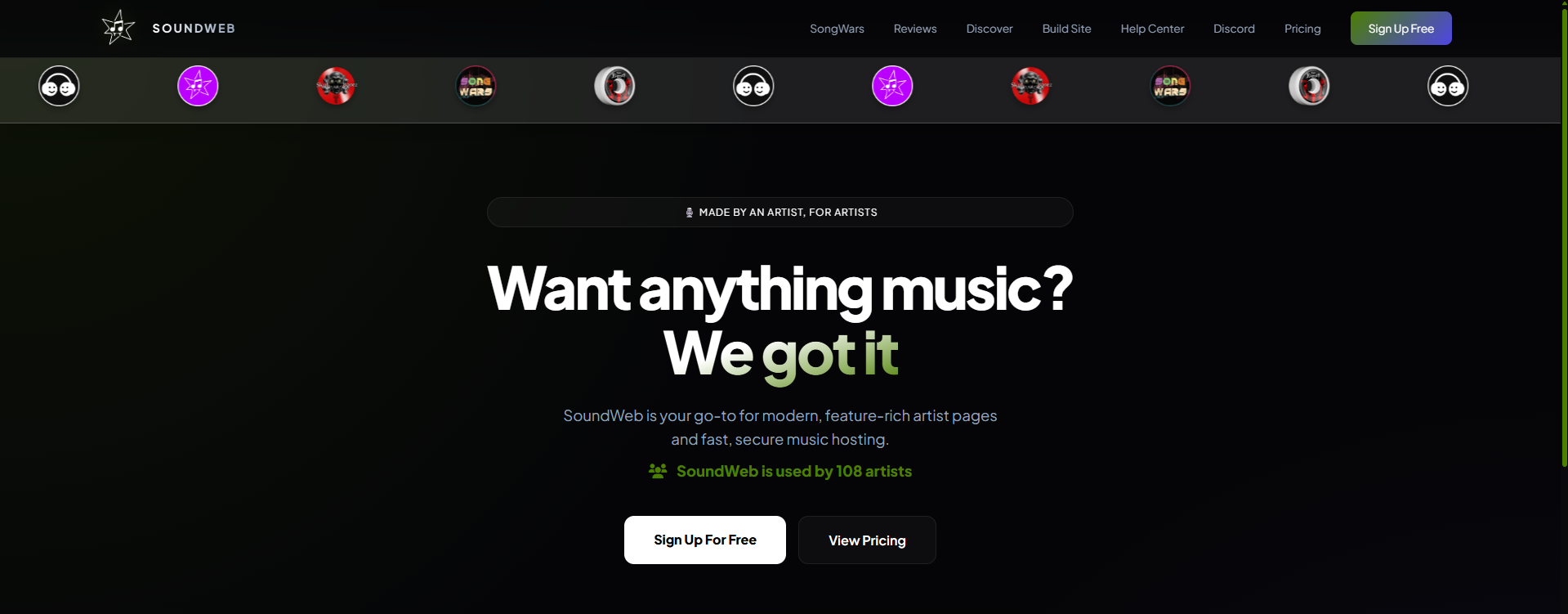The height and width of the screenshot is (614, 1568).
Task: Select Build Site in navigation
Action: tap(1066, 29)
